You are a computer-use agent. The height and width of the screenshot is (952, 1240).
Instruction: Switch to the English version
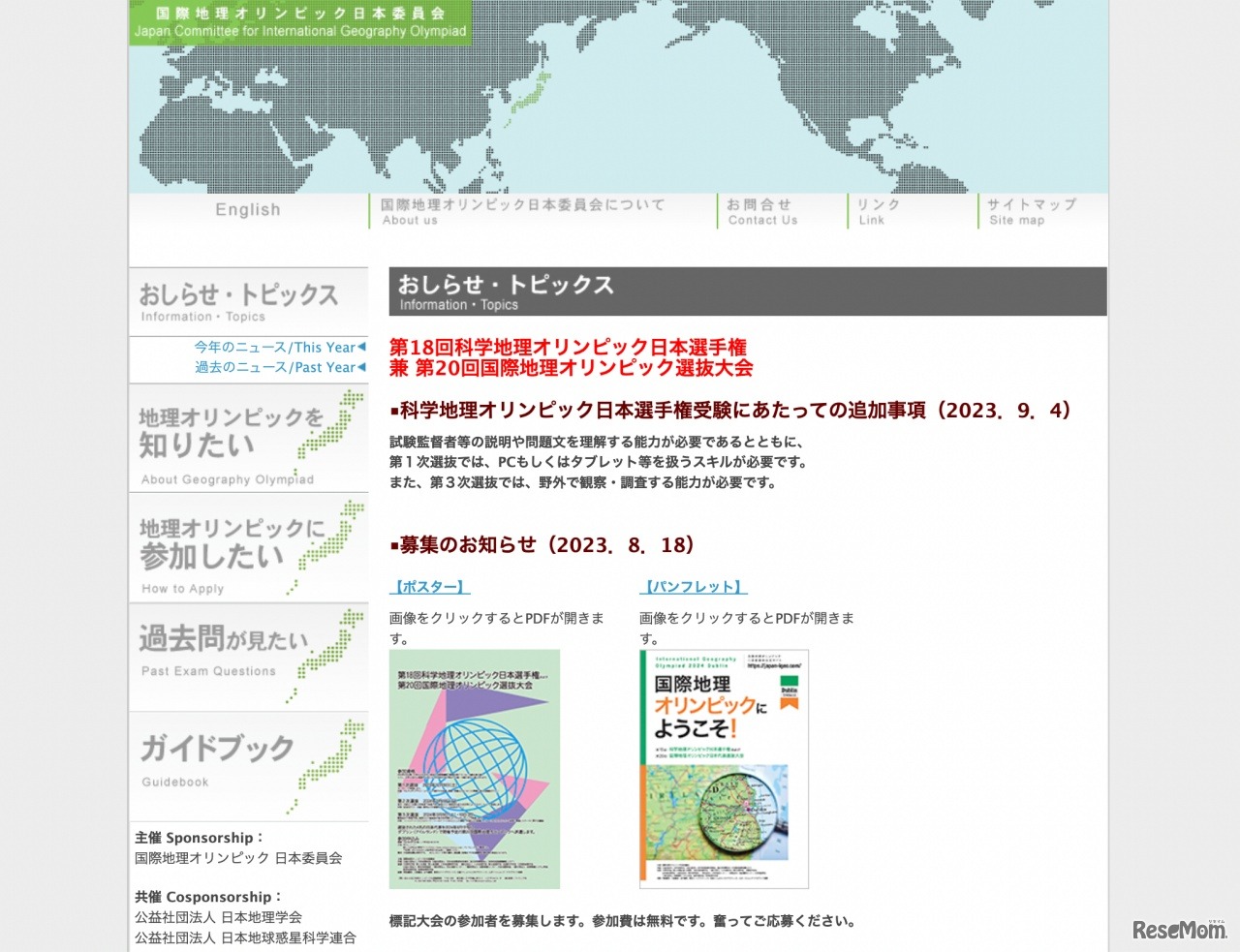pyautogui.click(x=248, y=210)
